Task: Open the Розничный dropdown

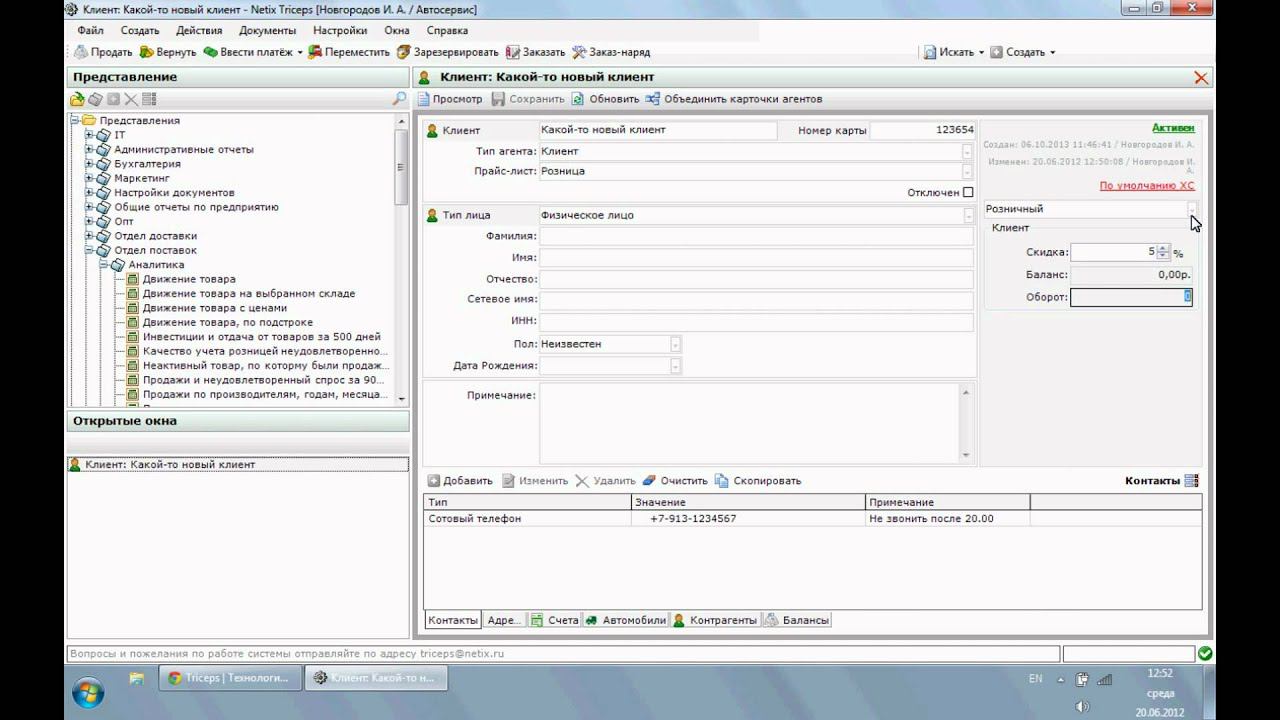Action: tap(1192, 209)
